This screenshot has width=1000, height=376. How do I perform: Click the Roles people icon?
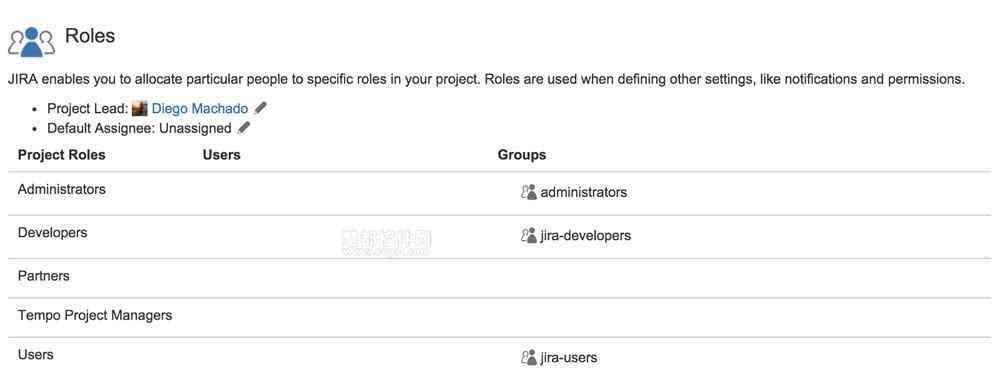pyautogui.click(x=31, y=42)
